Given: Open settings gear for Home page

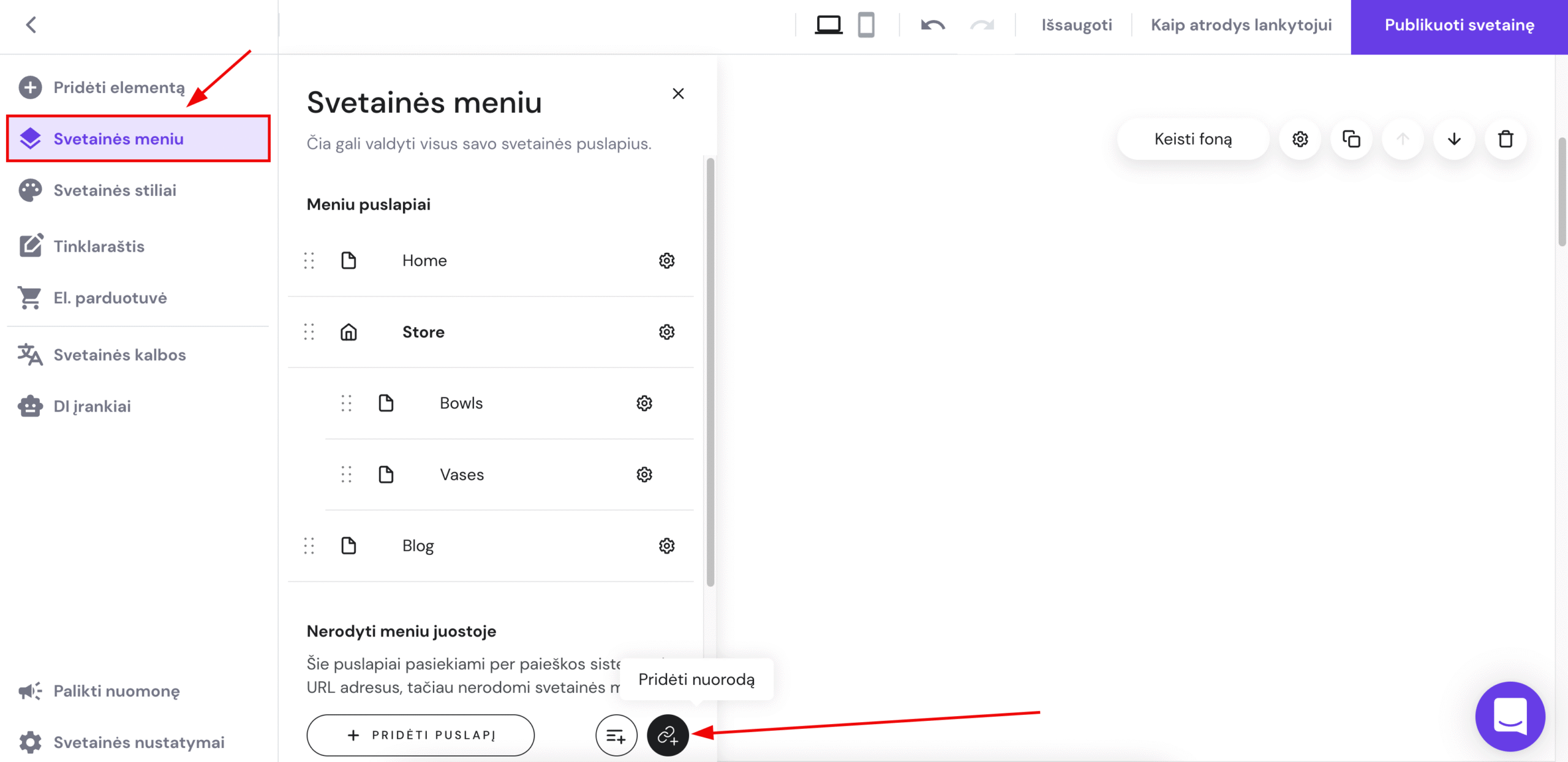Looking at the screenshot, I should (x=666, y=261).
